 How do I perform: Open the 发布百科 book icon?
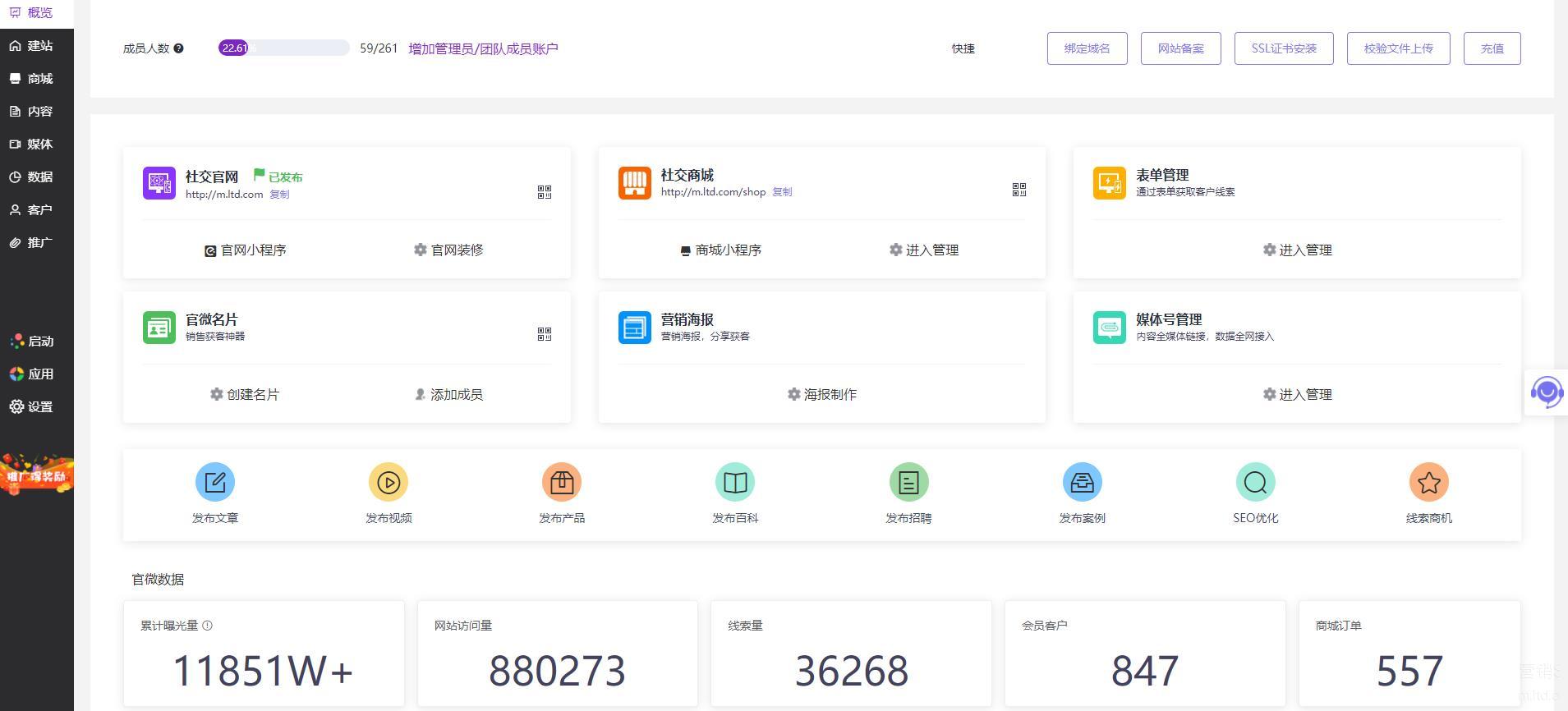click(x=735, y=482)
